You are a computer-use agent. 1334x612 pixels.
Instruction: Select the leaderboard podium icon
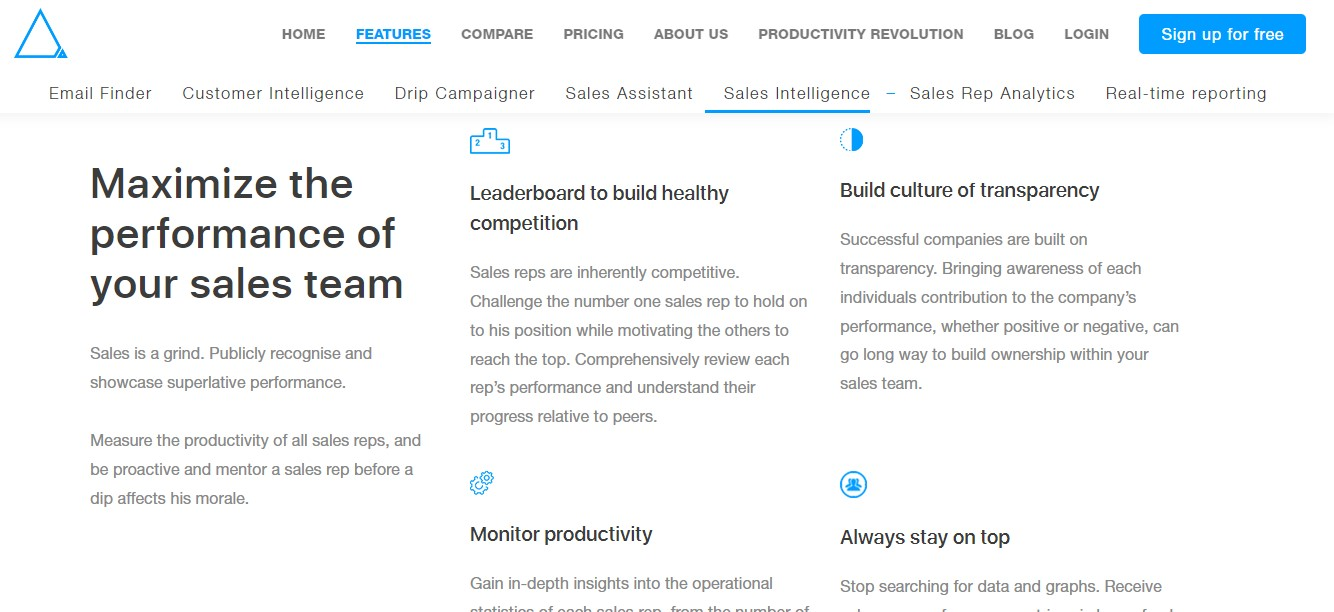[x=489, y=140]
